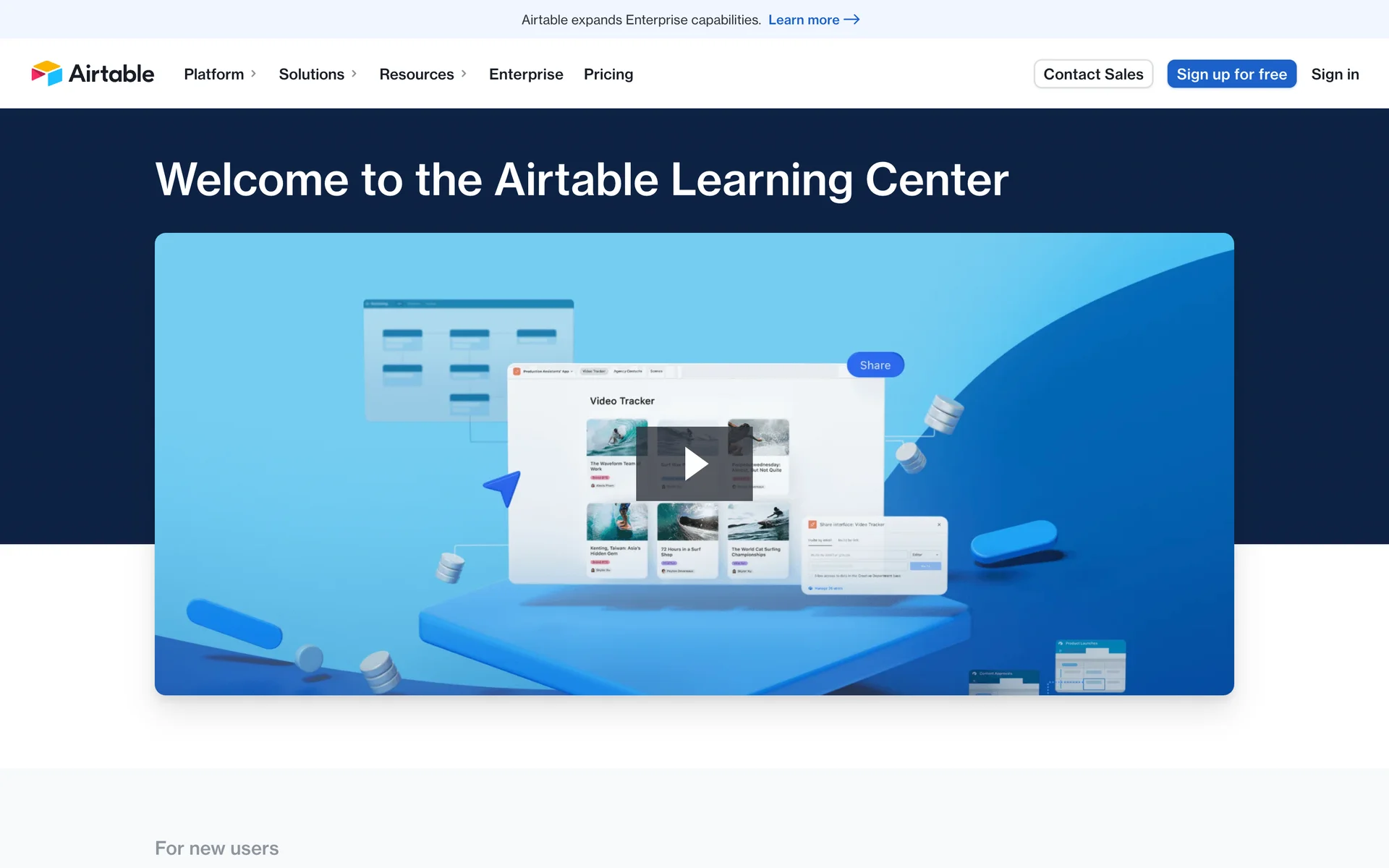Click the blue paper-plane cursor in the illustration
The image size is (1389, 868).
tap(504, 487)
